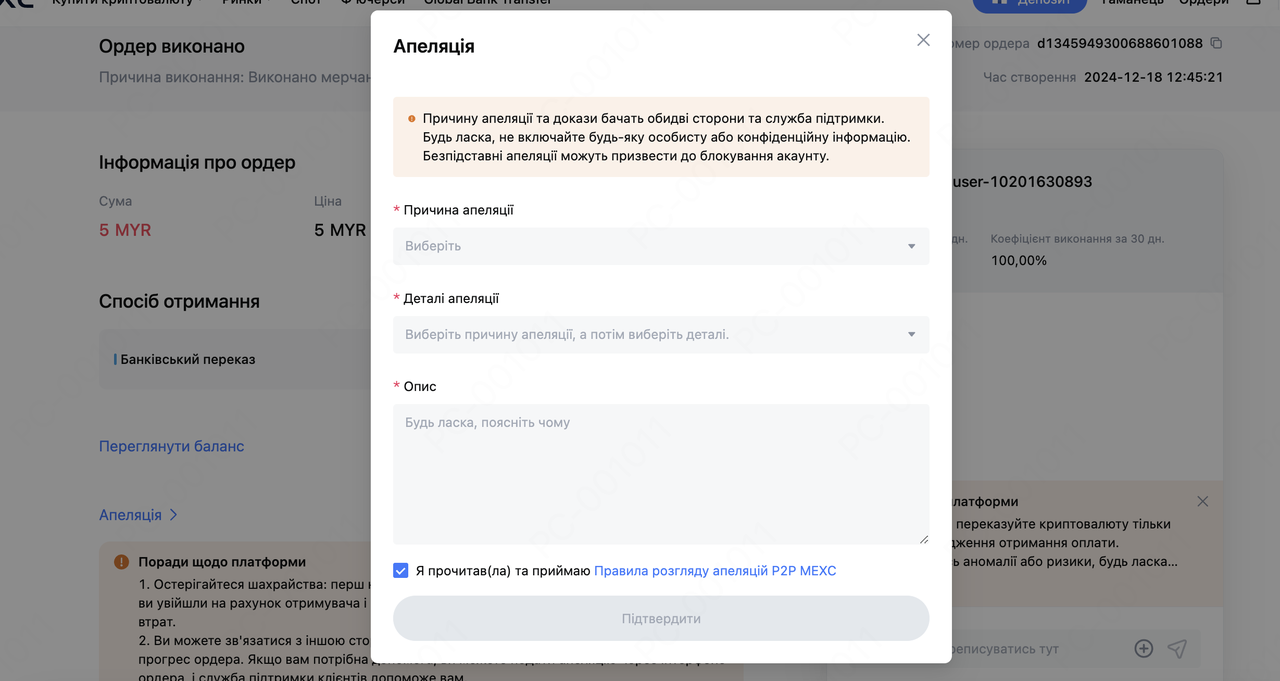Click the add attachment plus icon in chat
This screenshot has height=681, width=1280.
tap(1144, 649)
